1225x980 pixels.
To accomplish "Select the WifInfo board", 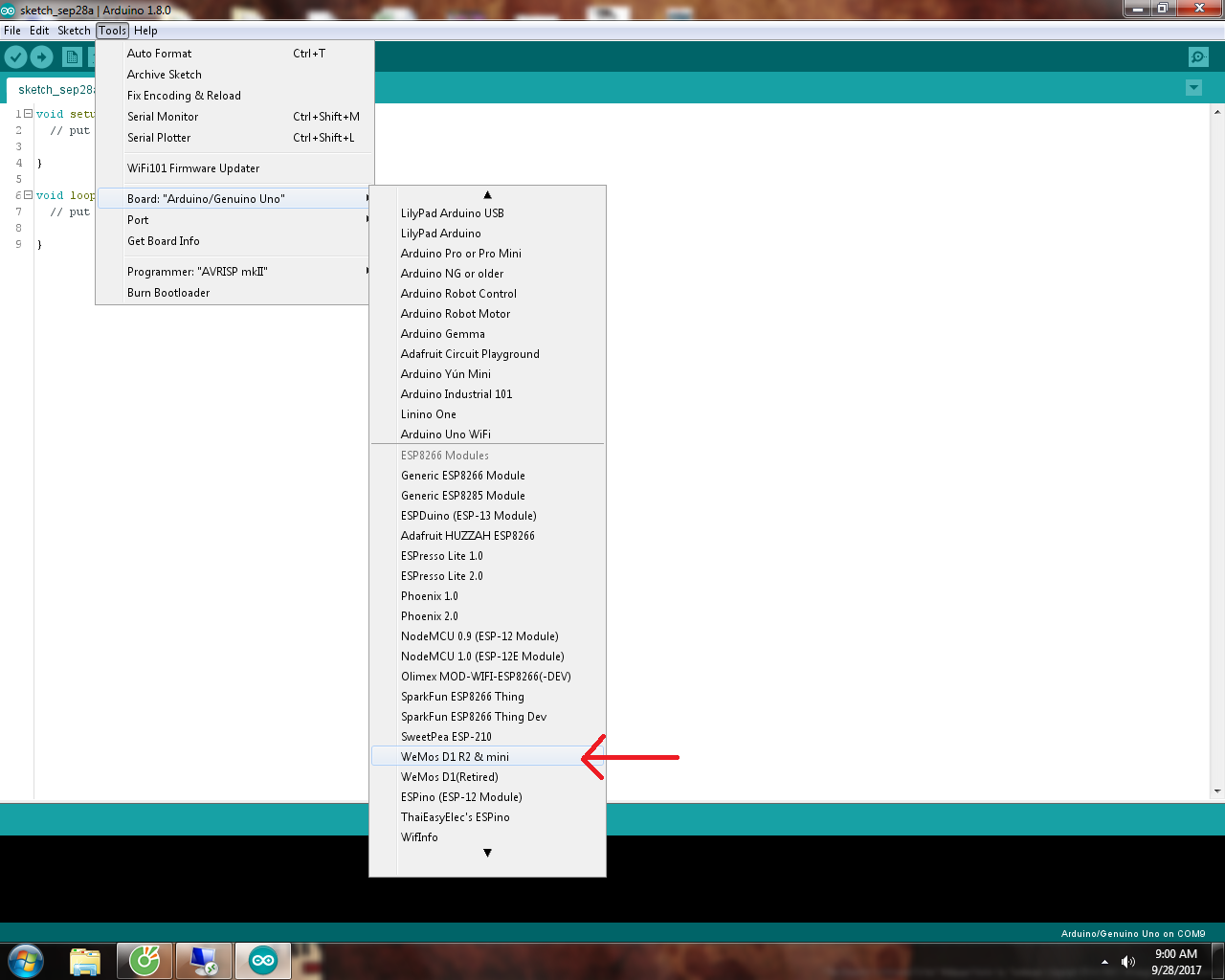I will pos(487,837).
